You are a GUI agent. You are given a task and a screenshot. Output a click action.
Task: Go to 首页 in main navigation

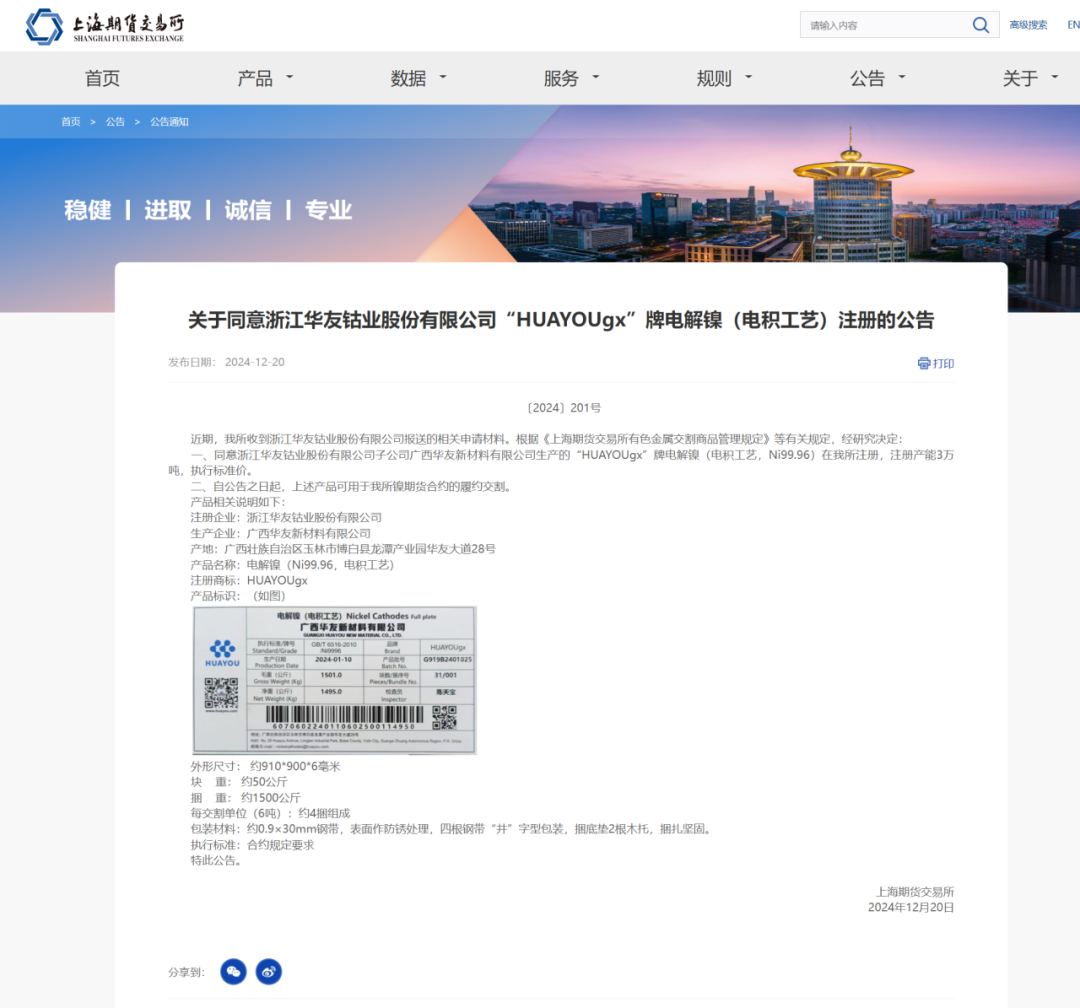tap(102, 78)
